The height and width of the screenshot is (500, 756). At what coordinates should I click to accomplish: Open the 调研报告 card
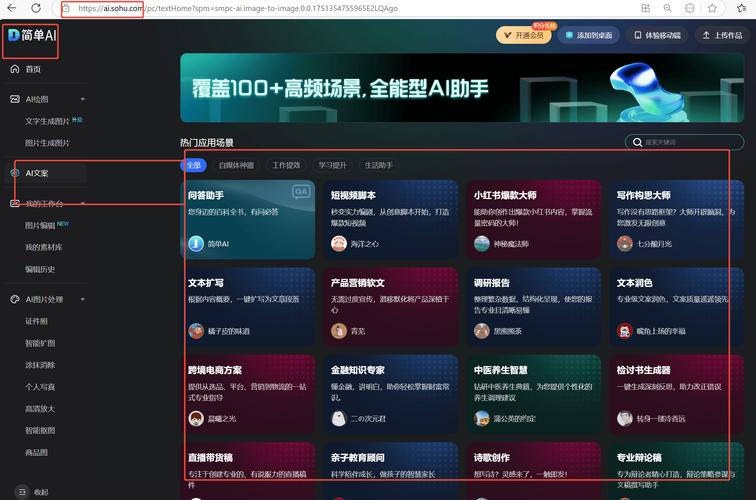[534, 307]
